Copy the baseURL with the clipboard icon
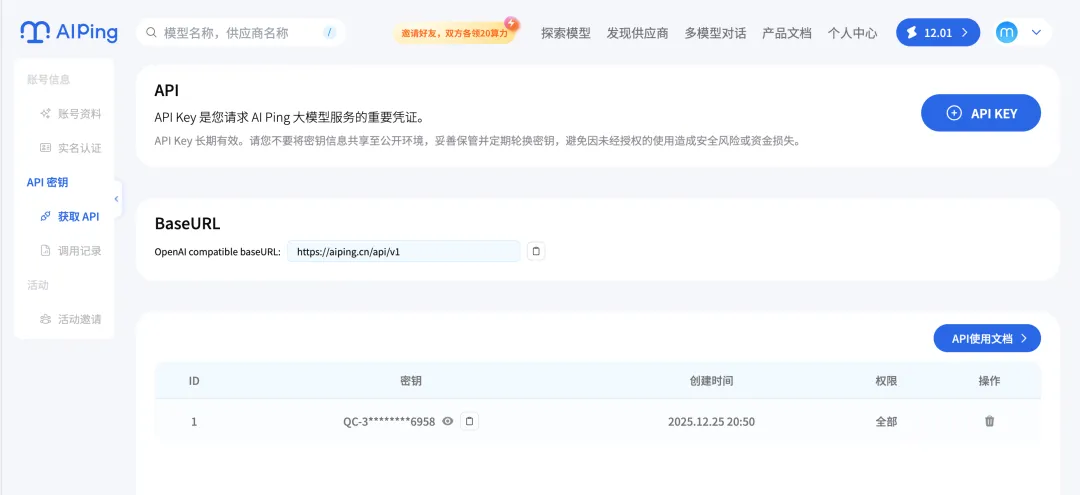 [536, 251]
